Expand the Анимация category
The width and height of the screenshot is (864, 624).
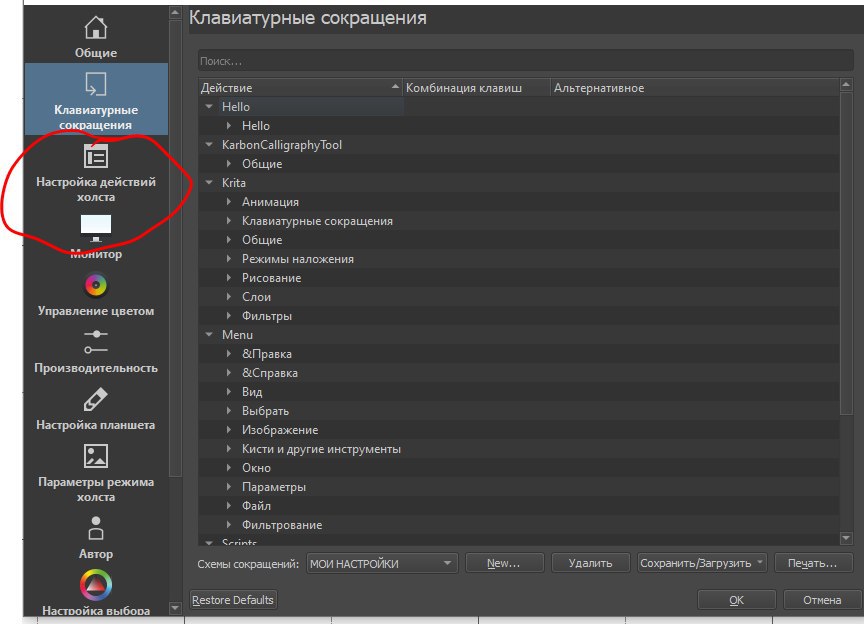pos(229,202)
